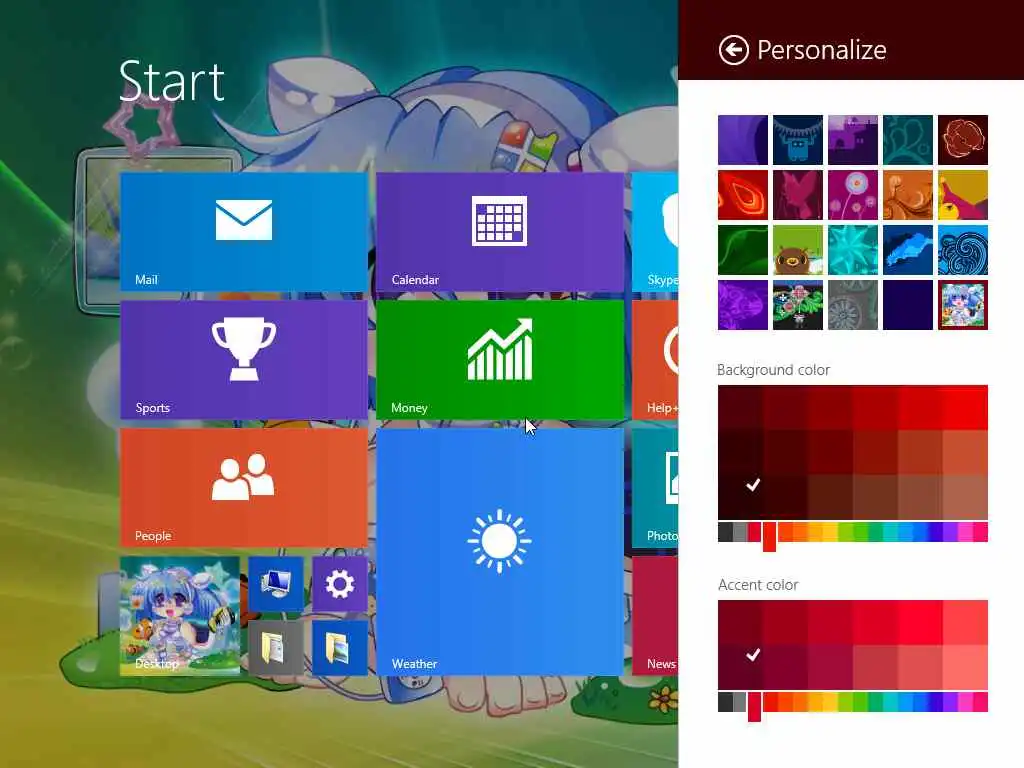Screen dimensions: 1024x768
Task: Select the brown owl on green pattern
Action: click(798, 250)
